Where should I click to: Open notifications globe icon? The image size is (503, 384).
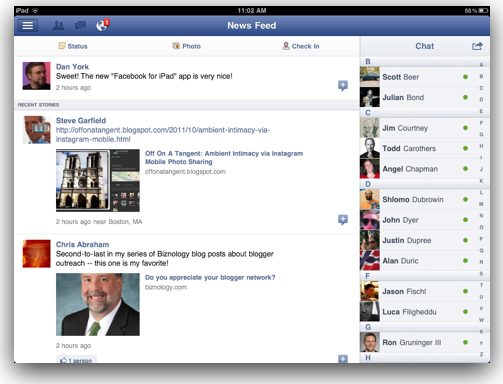[102, 25]
